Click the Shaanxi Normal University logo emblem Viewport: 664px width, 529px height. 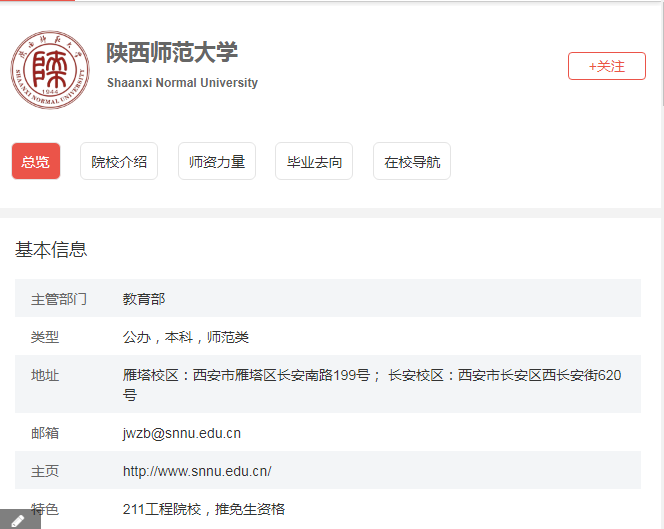coord(50,70)
